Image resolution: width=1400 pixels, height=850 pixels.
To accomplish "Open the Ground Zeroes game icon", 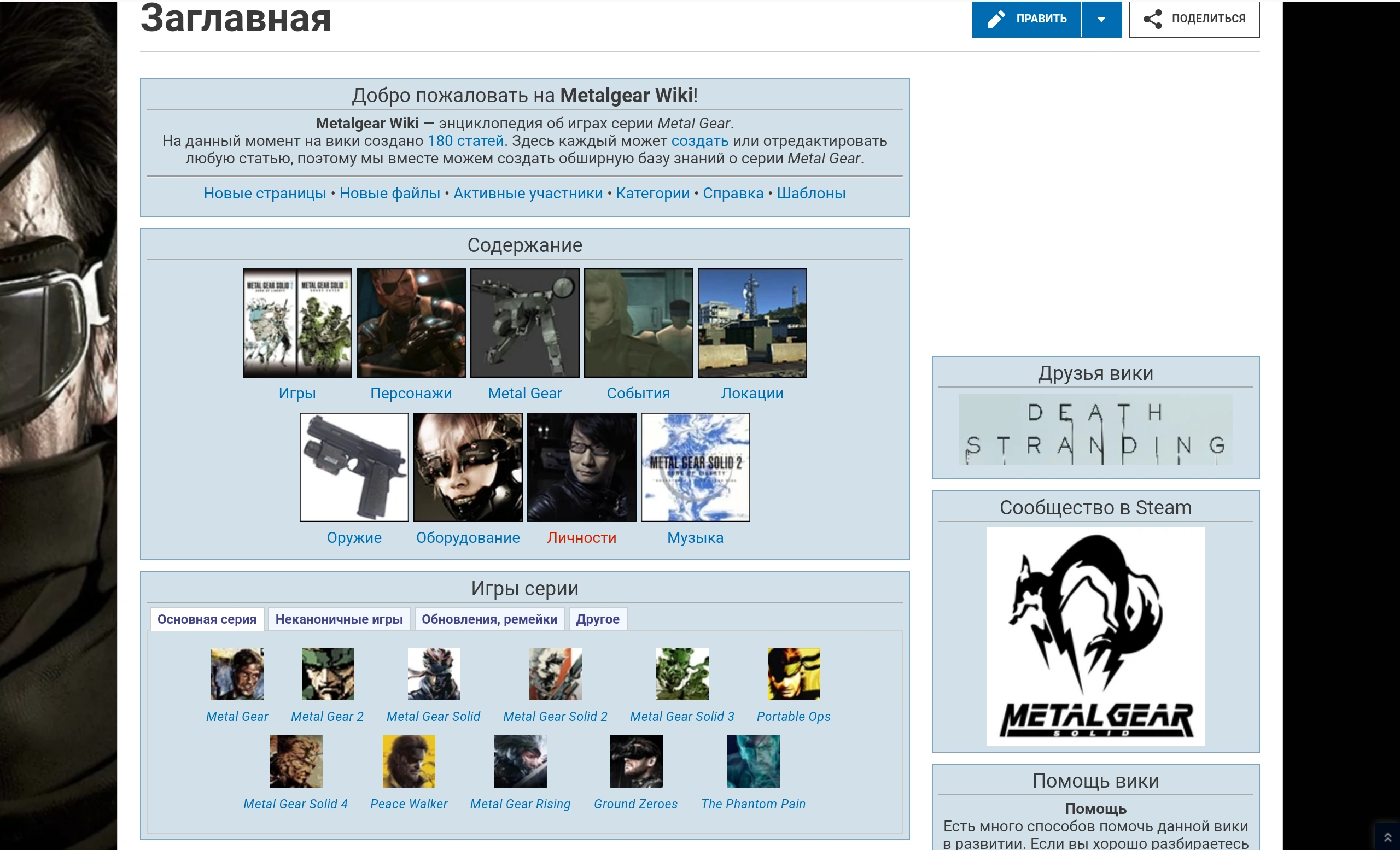I will 636,761.
